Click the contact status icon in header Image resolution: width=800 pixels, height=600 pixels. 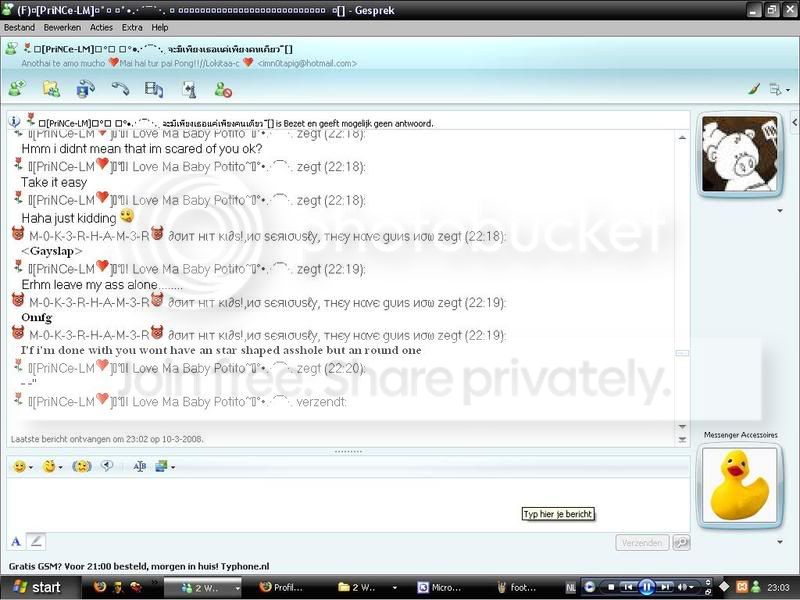coord(11,49)
